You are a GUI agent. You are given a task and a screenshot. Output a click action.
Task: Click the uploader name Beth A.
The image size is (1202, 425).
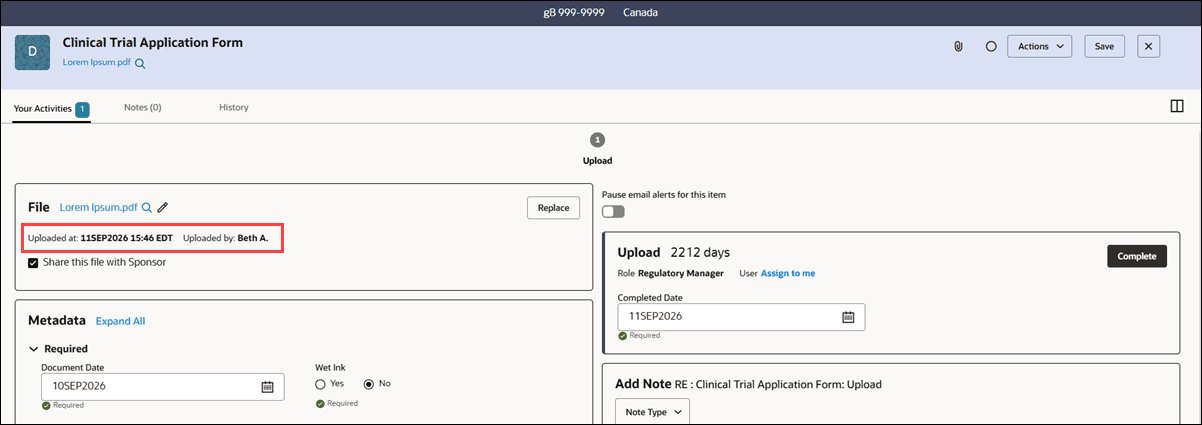[x=253, y=238]
